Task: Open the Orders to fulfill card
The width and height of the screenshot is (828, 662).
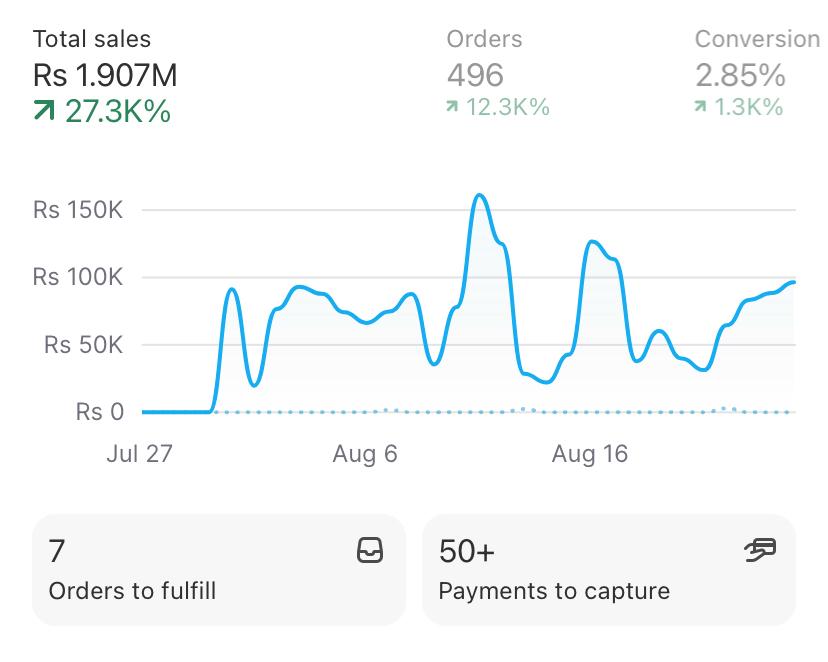Action: (219, 570)
